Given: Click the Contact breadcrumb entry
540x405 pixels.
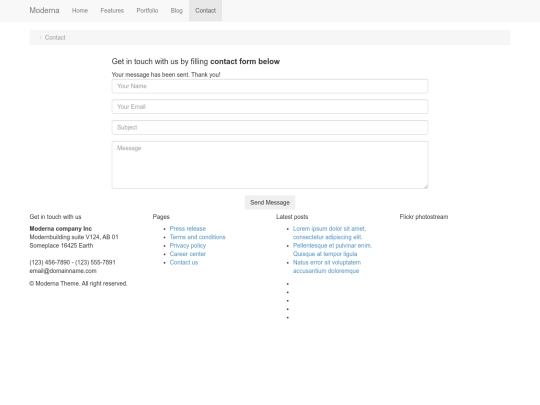Looking at the screenshot, I should 55,38.
